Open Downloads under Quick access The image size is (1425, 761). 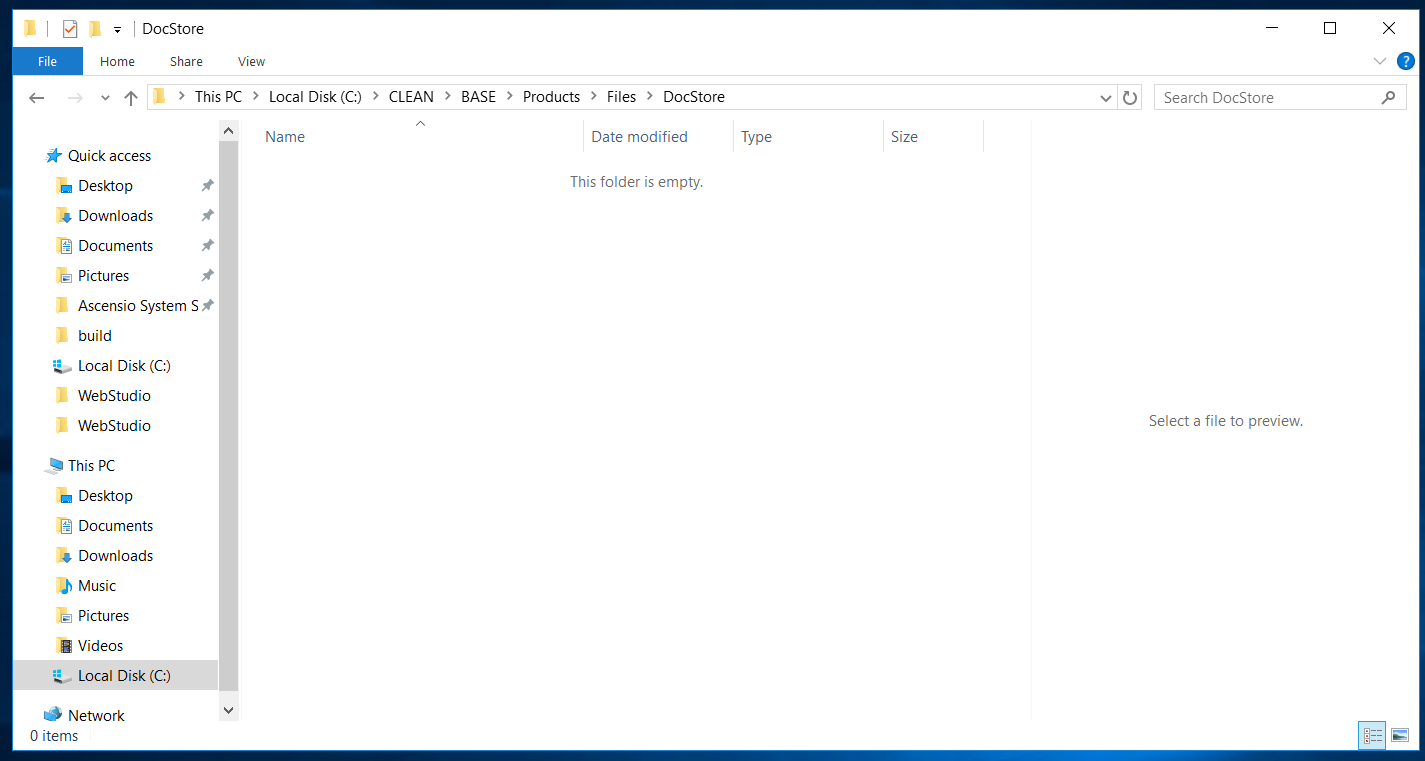click(x=115, y=216)
